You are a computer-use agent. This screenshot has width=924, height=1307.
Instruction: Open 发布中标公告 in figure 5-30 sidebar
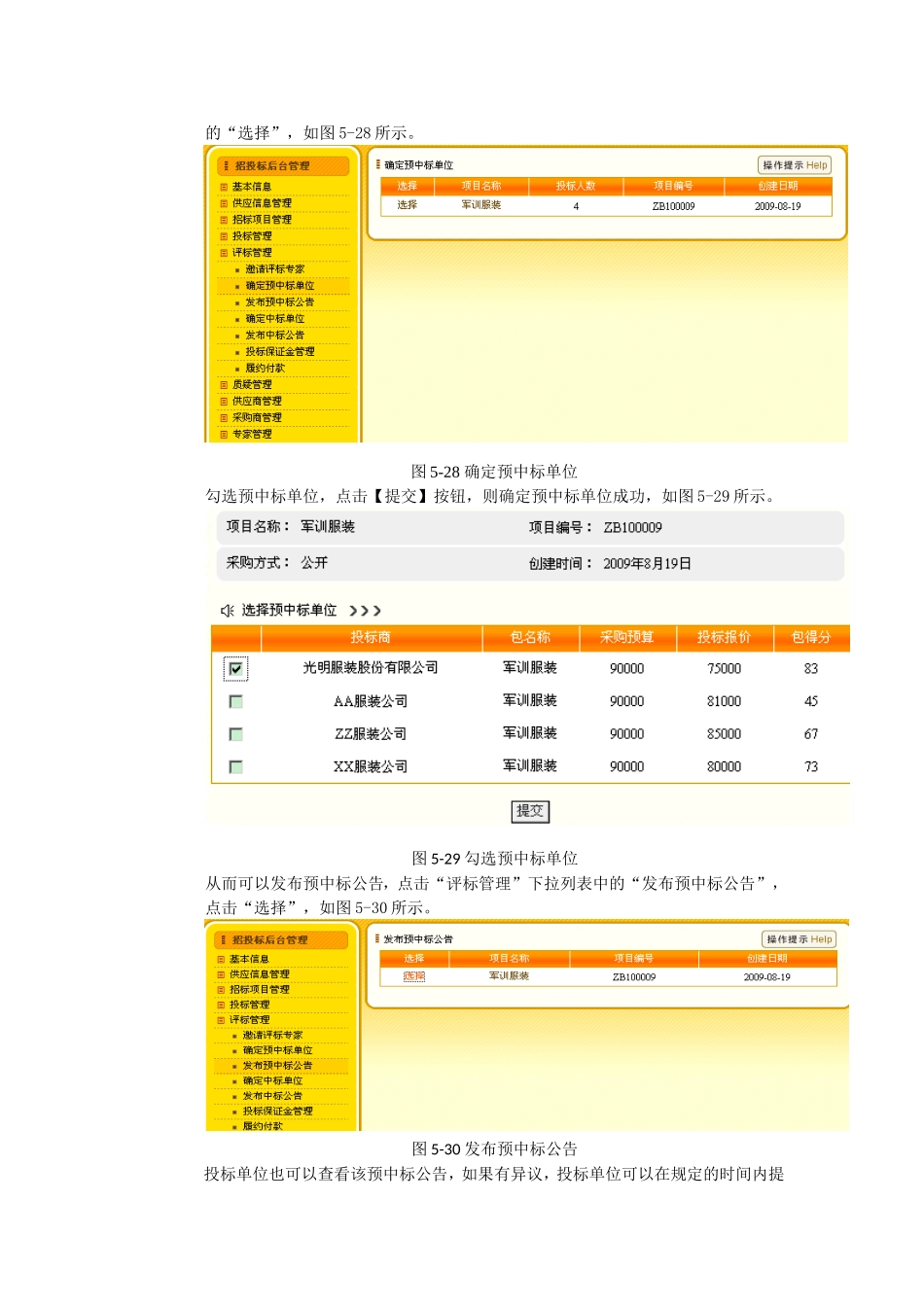[272, 1096]
